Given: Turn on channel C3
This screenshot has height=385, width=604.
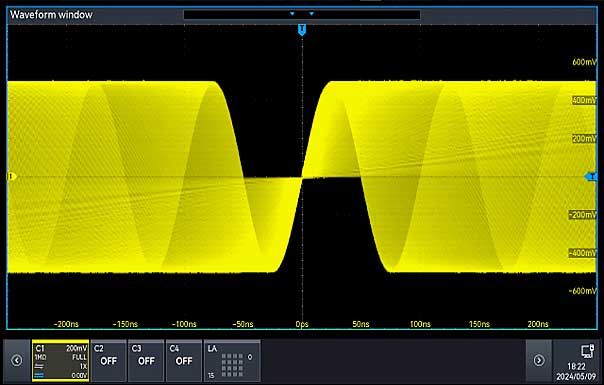Looking at the screenshot, I should 146,361.
